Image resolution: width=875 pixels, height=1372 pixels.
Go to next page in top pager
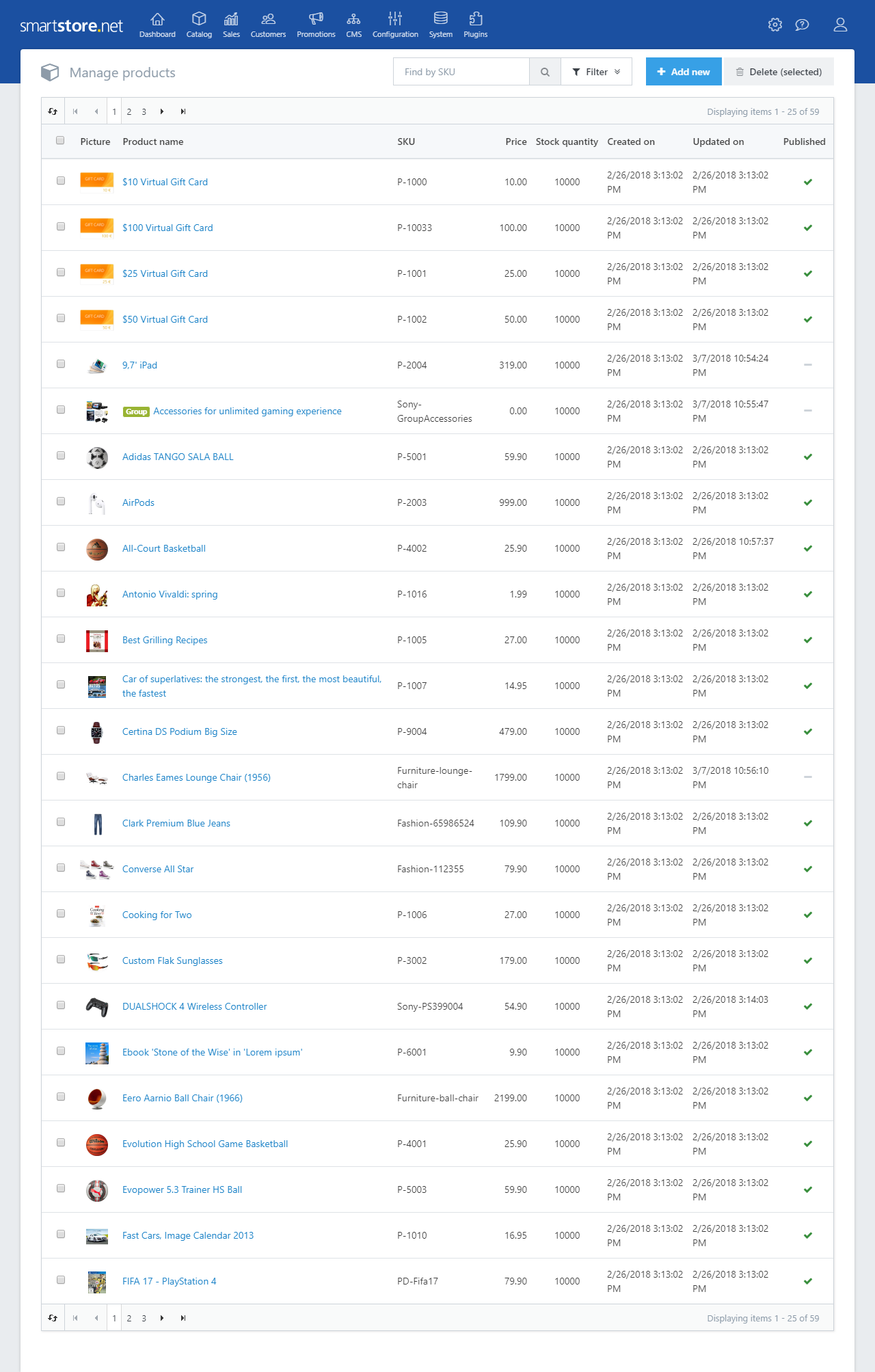[162, 111]
